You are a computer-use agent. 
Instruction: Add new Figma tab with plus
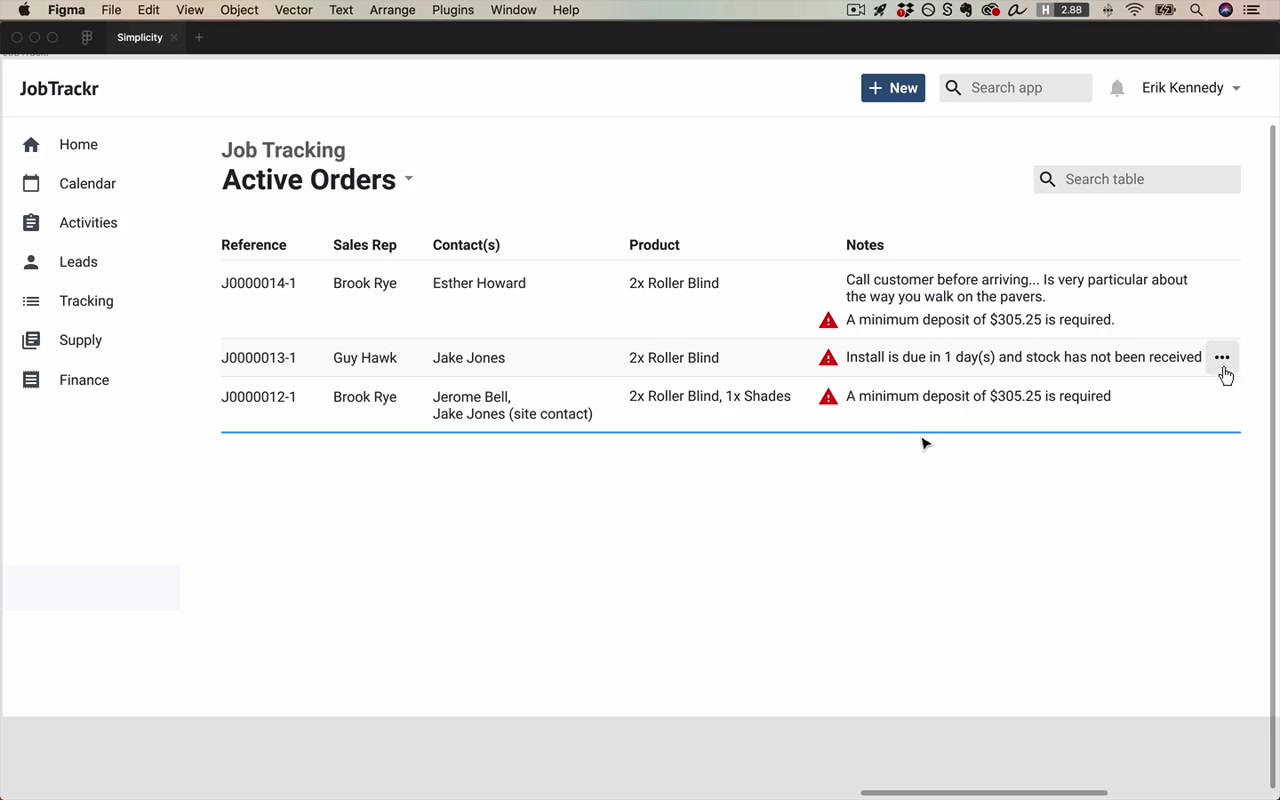199,37
